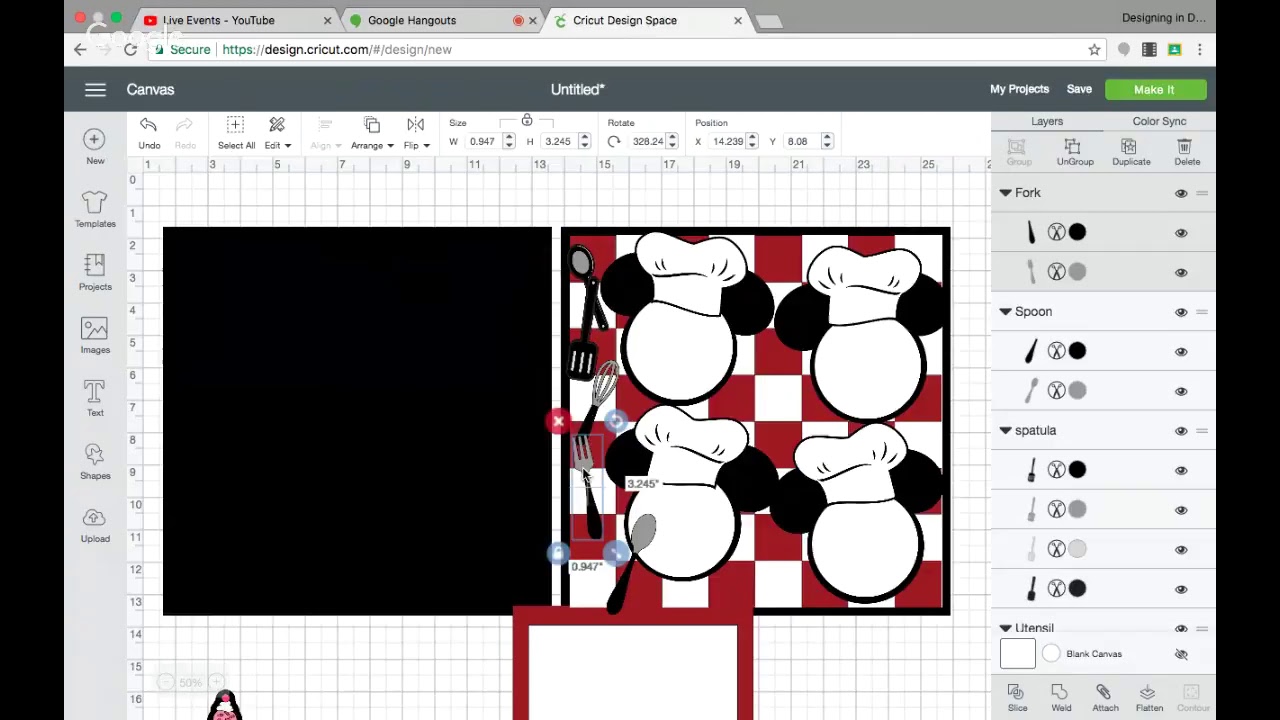This screenshot has width=1280, height=720.
Task: Open the Flip dropdown
Action: [x=416, y=131]
